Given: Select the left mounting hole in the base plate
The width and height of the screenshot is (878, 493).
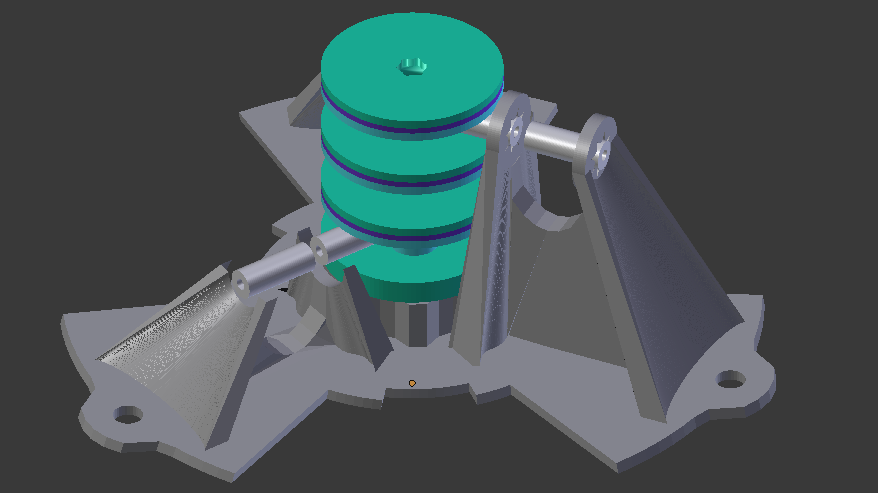Looking at the screenshot, I should (128, 415).
